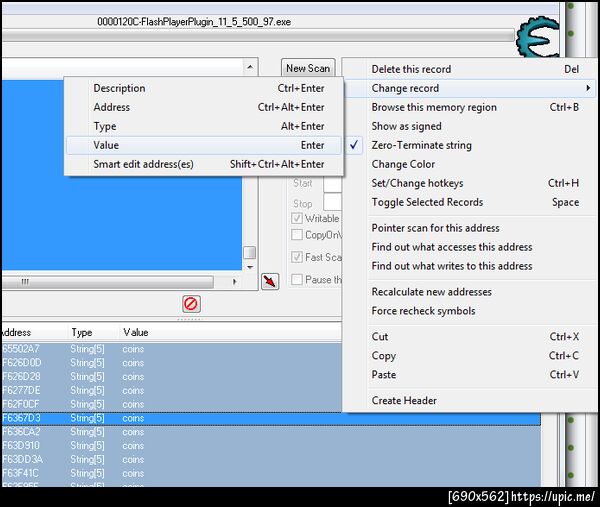Select Find out what accesses this address
The width and height of the screenshot is (600, 507).
[470, 247]
